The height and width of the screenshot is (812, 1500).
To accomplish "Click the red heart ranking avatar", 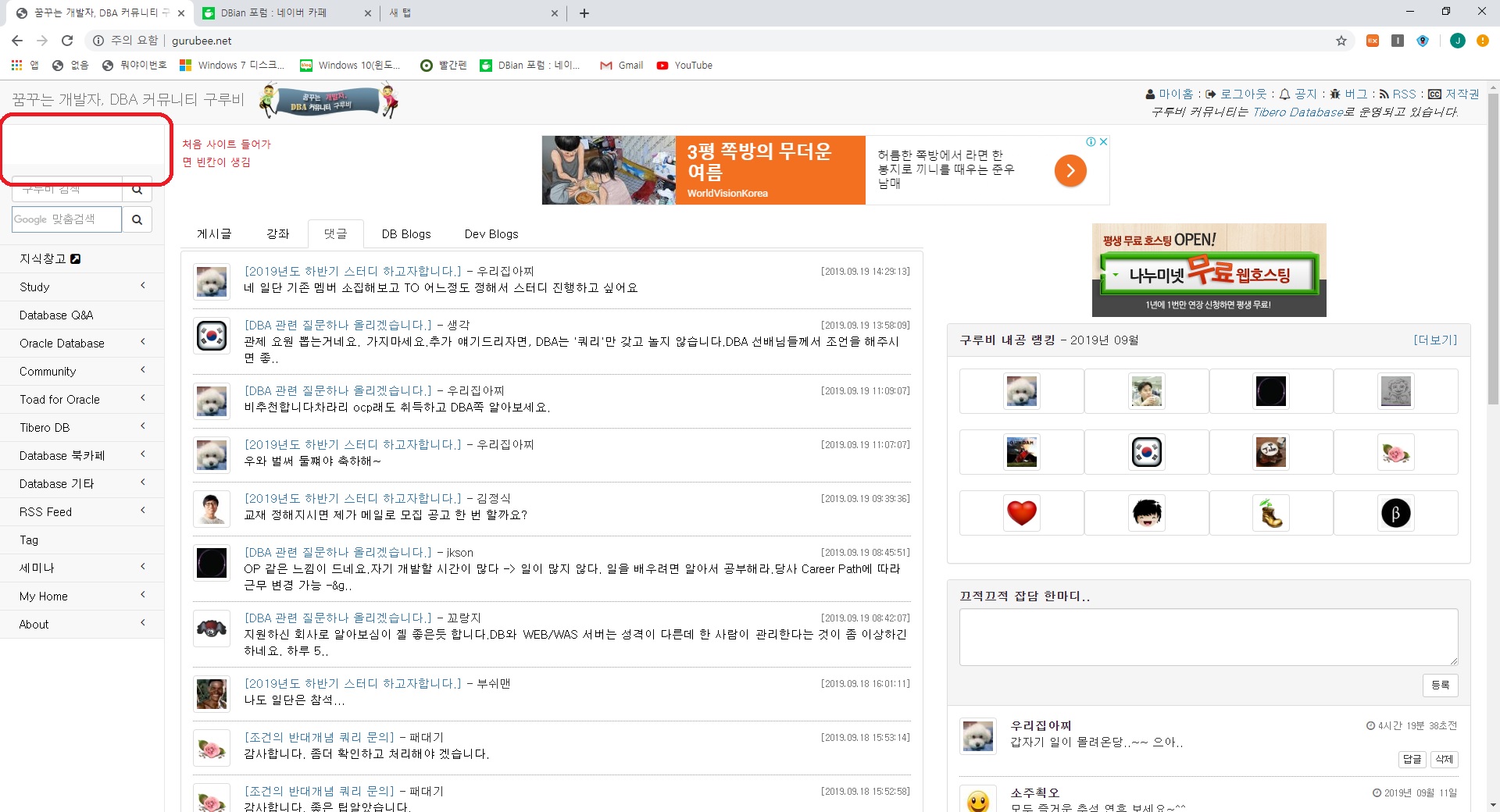I will 1021,513.
